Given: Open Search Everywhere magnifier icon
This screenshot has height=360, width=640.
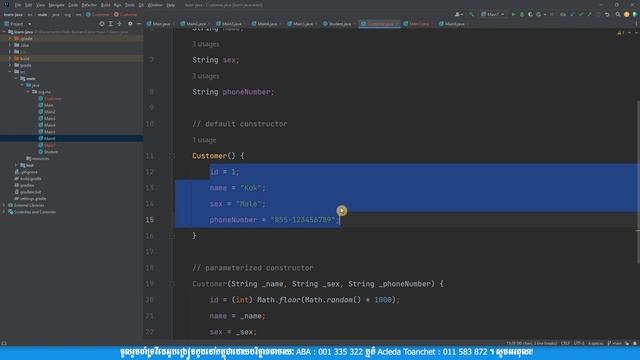Looking at the screenshot, I should point(618,14).
